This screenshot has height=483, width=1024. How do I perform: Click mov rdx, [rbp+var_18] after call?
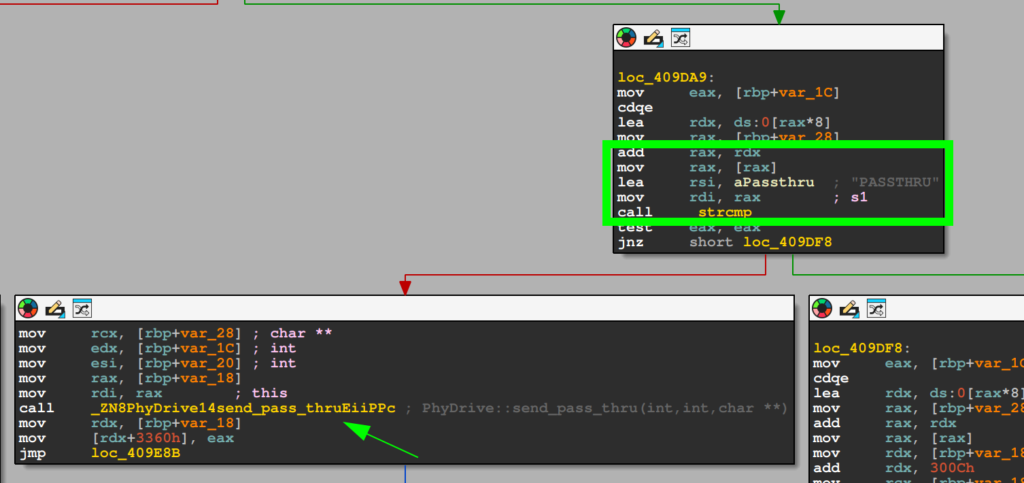coord(130,423)
